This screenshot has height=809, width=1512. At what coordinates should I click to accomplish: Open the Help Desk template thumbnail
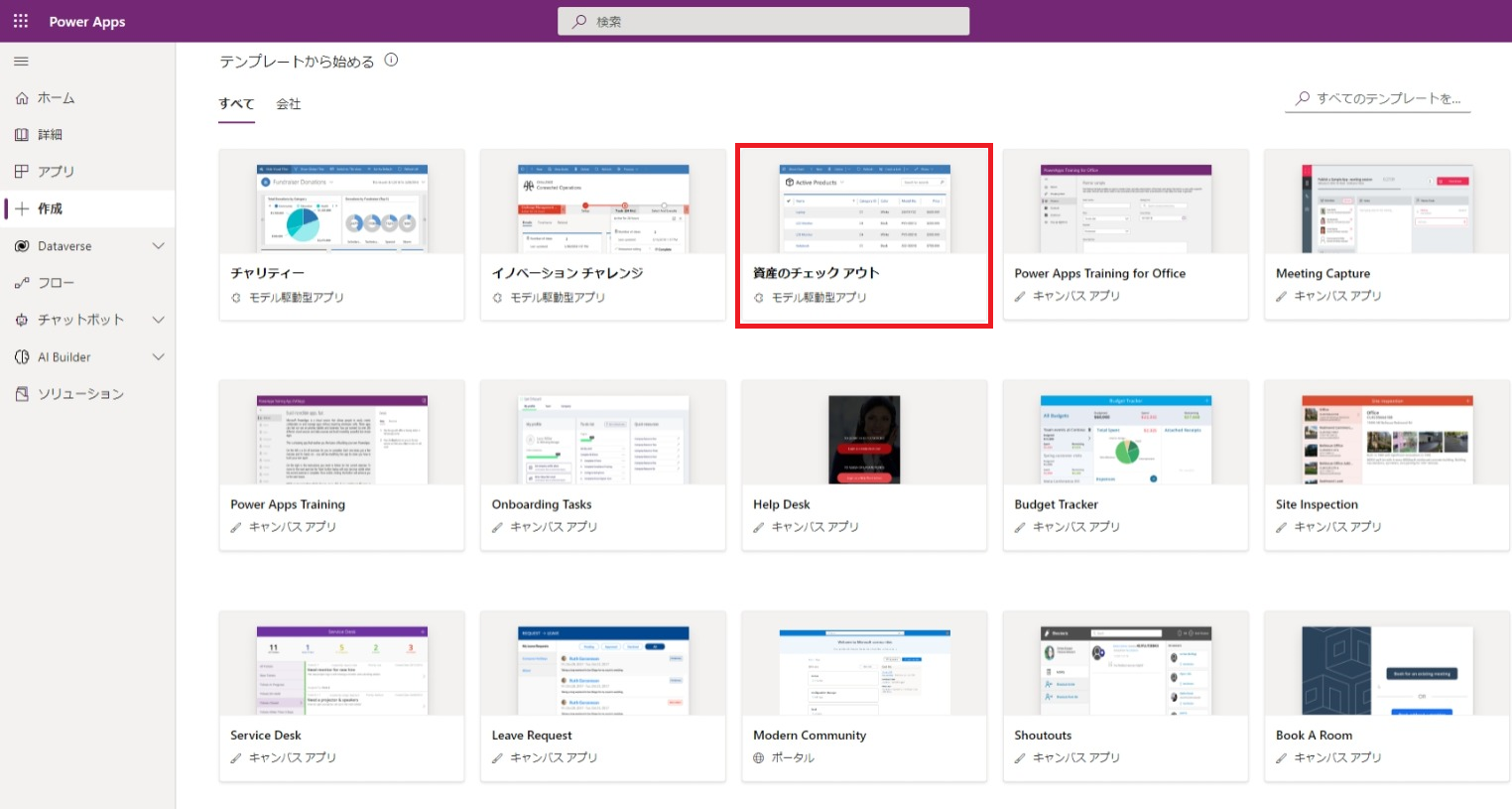864,440
